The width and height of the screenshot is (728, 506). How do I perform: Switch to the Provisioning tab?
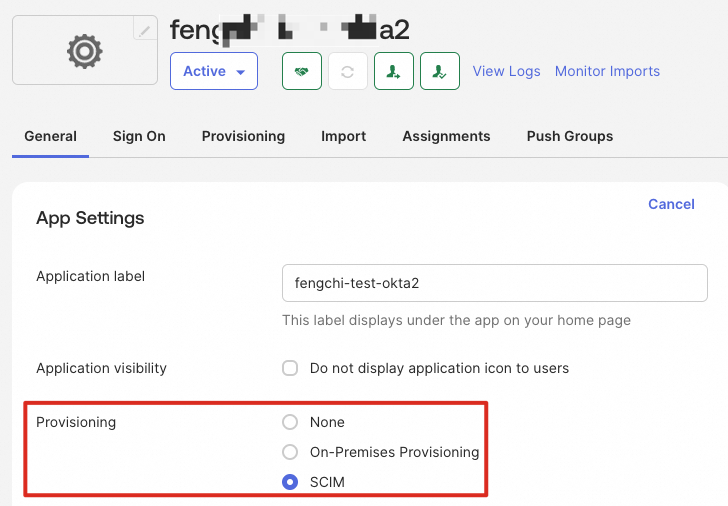[x=243, y=136]
